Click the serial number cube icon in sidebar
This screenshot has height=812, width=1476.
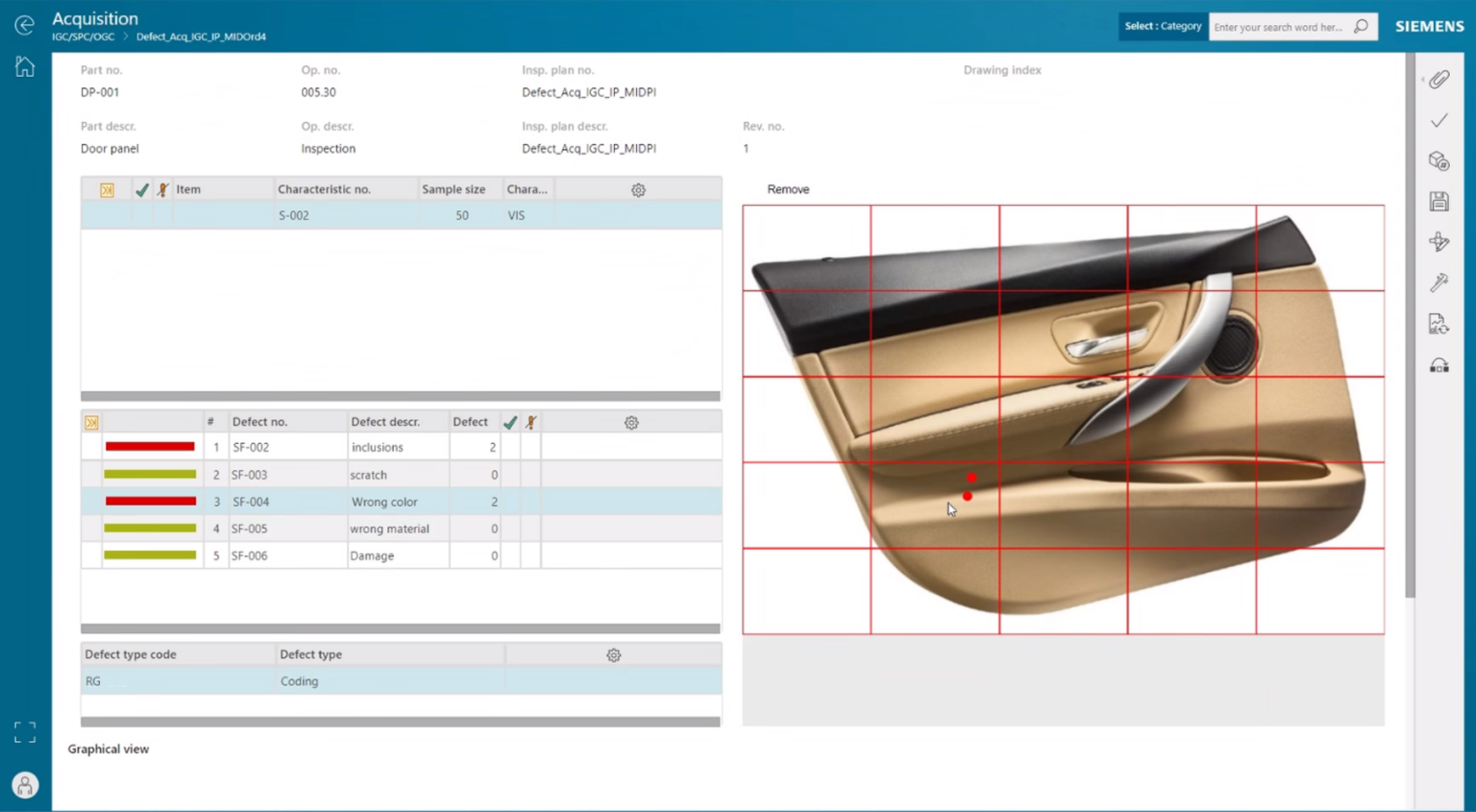tap(1439, 161)
